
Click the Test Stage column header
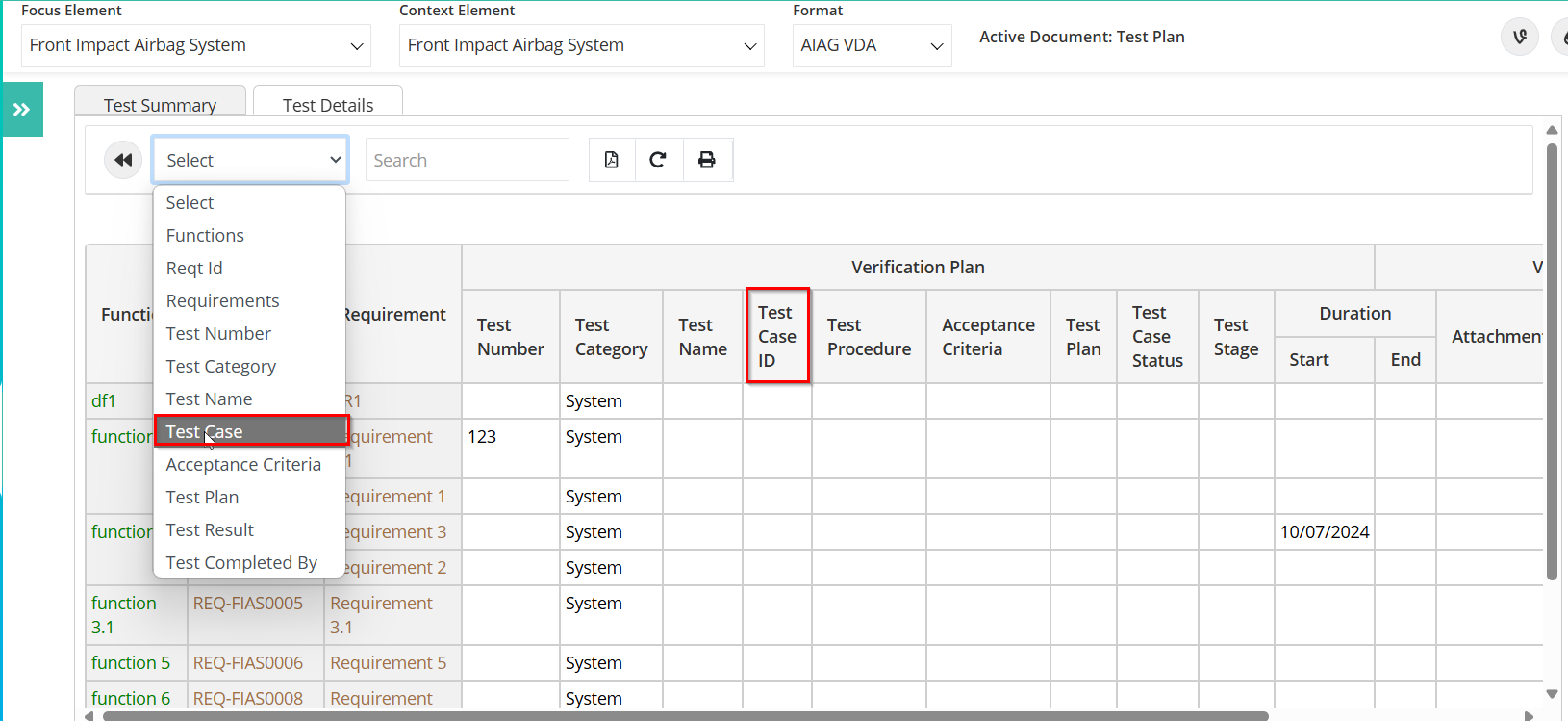[x=1237, y=337]
